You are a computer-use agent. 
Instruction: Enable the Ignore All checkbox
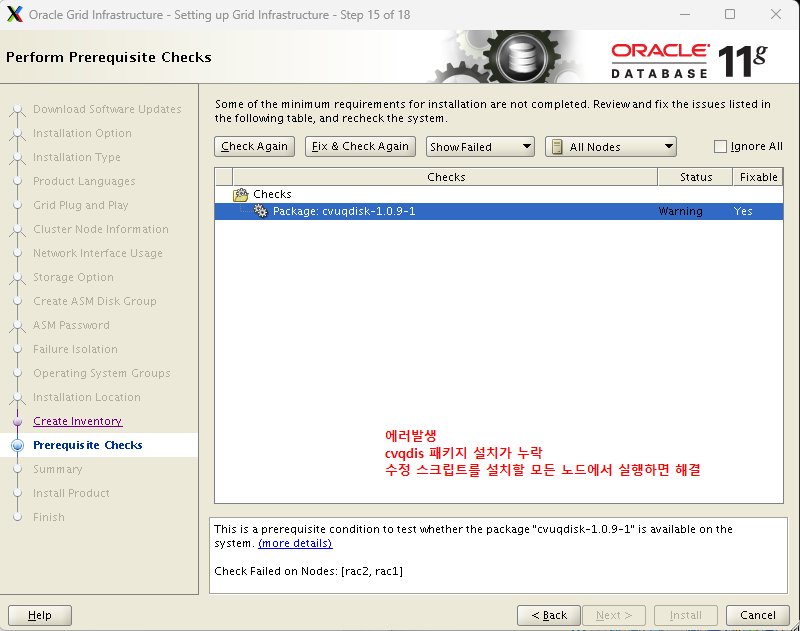pyautogui.click(x=720, y=146)
